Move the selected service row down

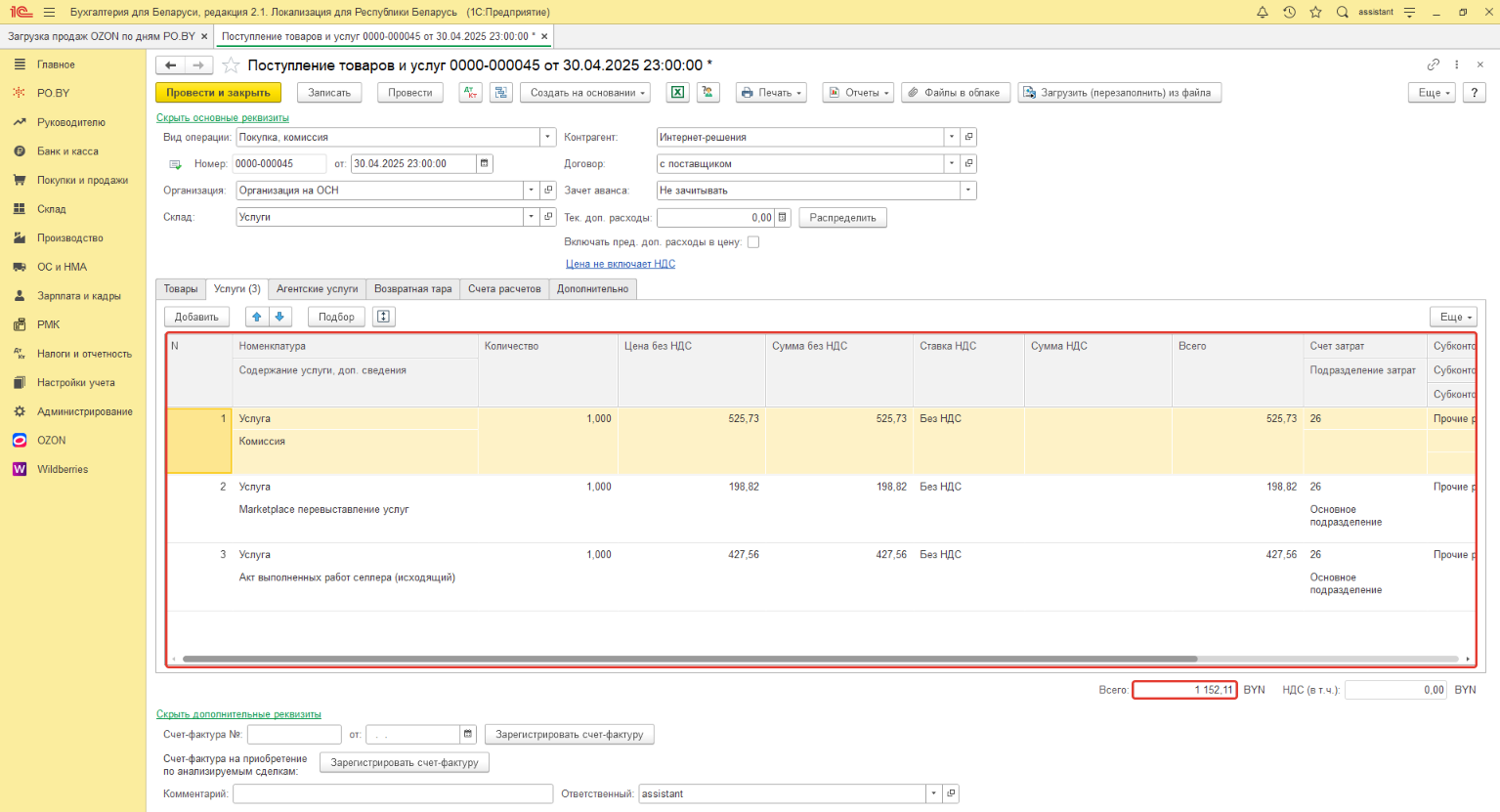tap(279, 317)
